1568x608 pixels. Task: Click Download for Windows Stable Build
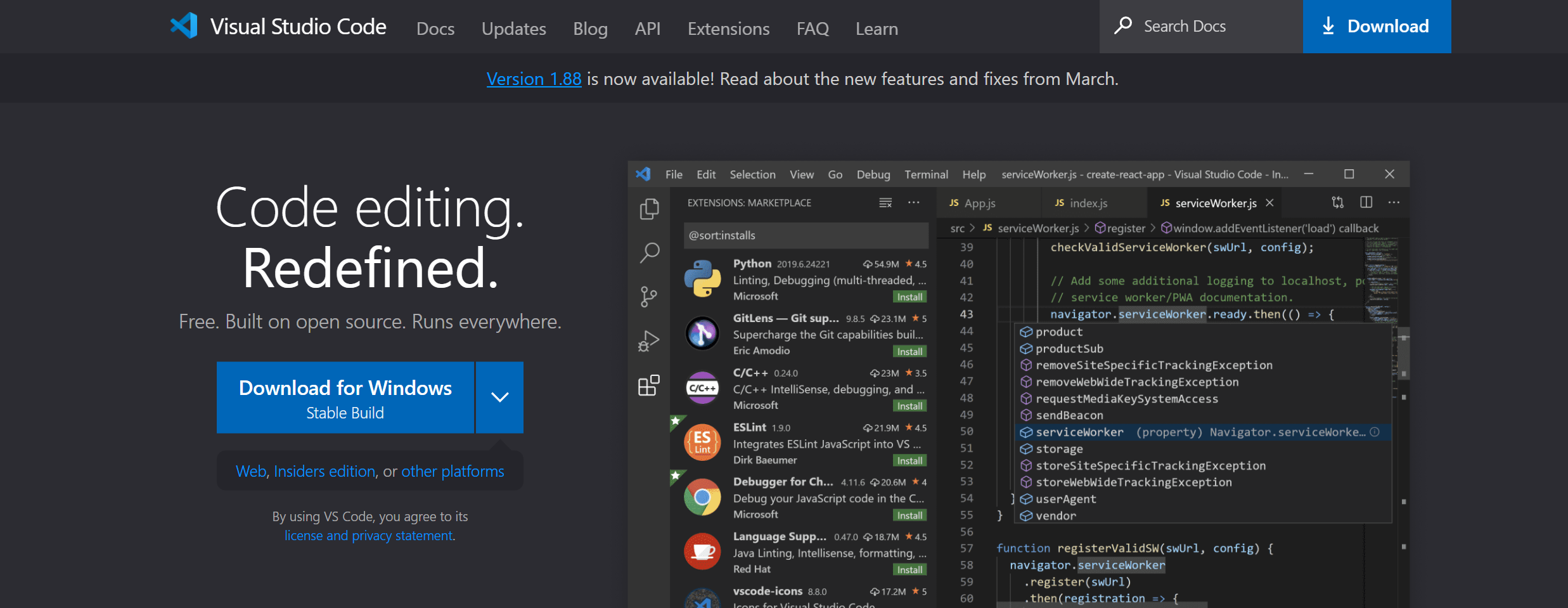tap(345, 398)
